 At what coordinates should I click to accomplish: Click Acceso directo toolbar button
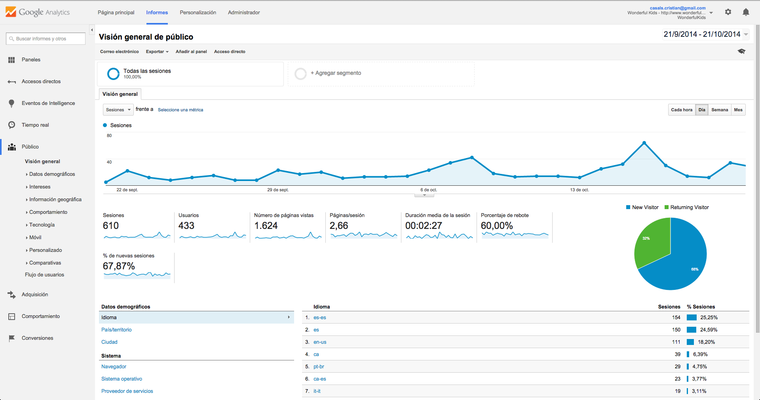pos(230,51)
